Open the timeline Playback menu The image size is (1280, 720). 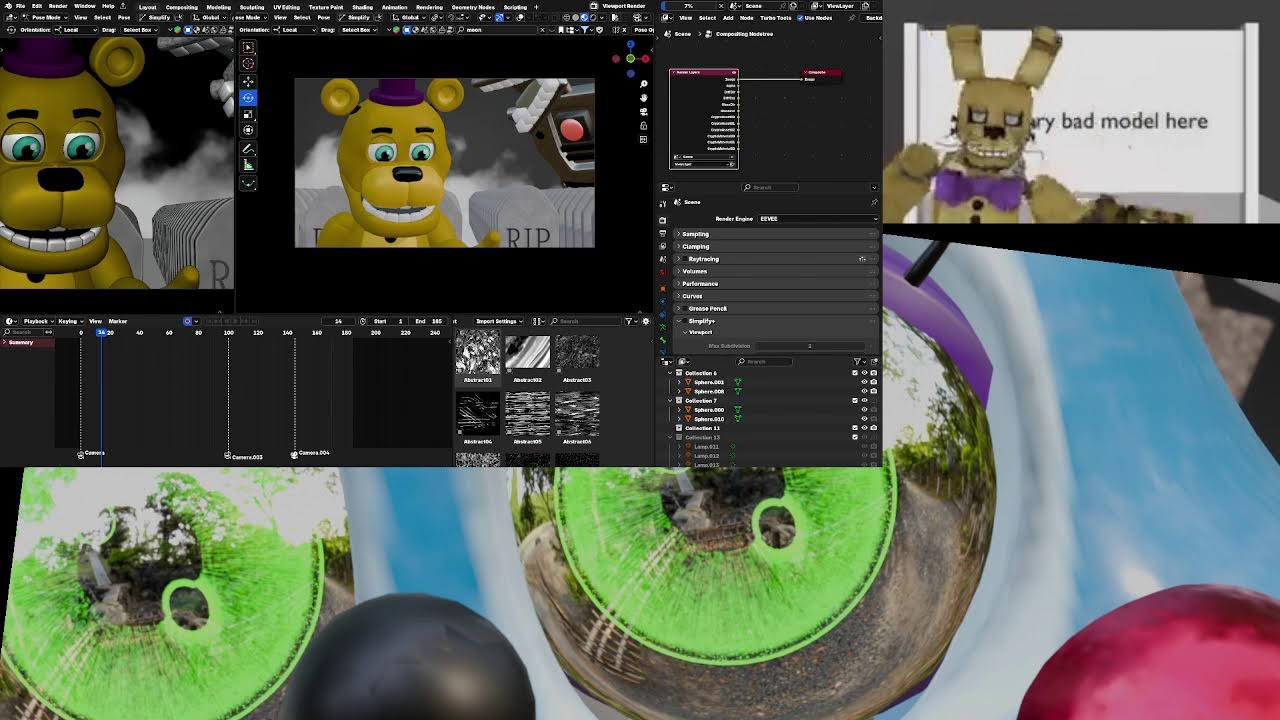point(37,321)
